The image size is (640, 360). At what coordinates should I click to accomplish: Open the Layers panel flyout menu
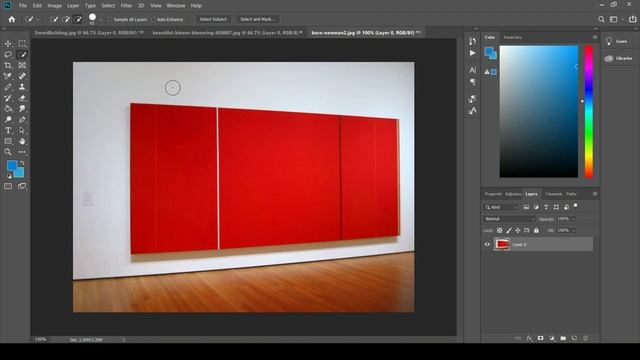coord(595,194)
